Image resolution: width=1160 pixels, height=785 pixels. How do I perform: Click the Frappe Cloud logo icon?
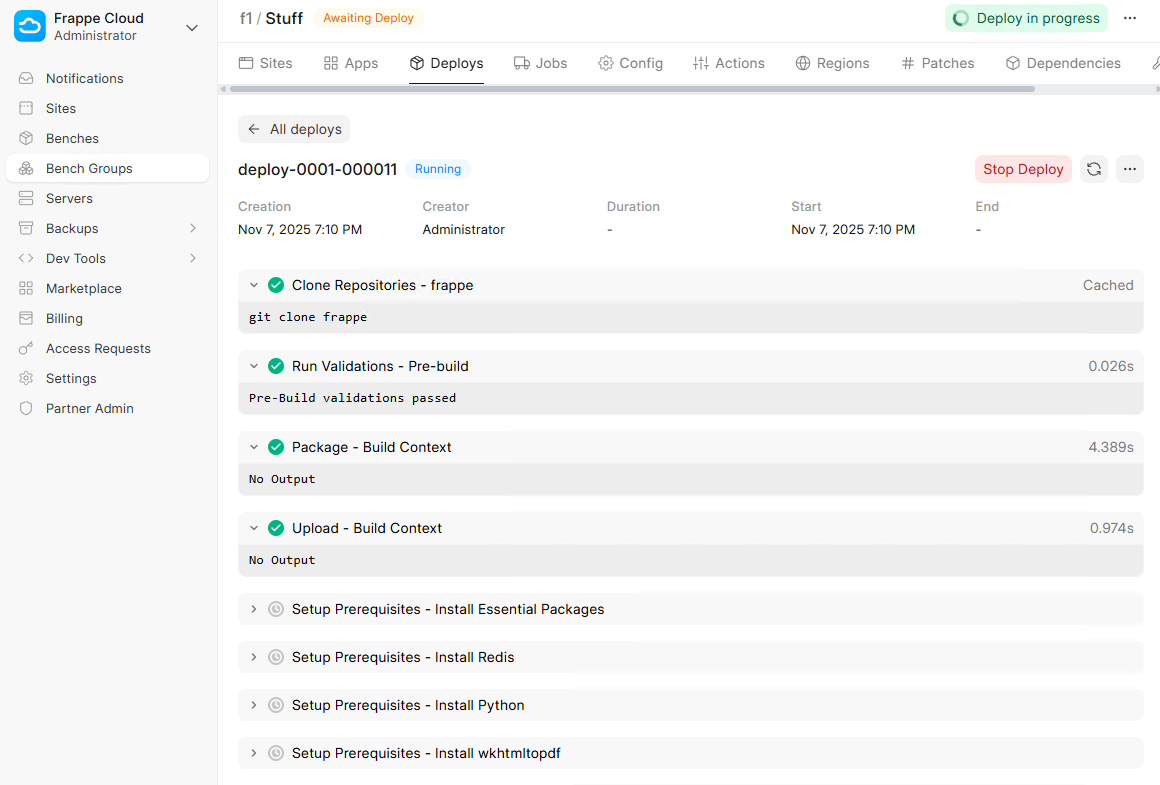(30, 26)
